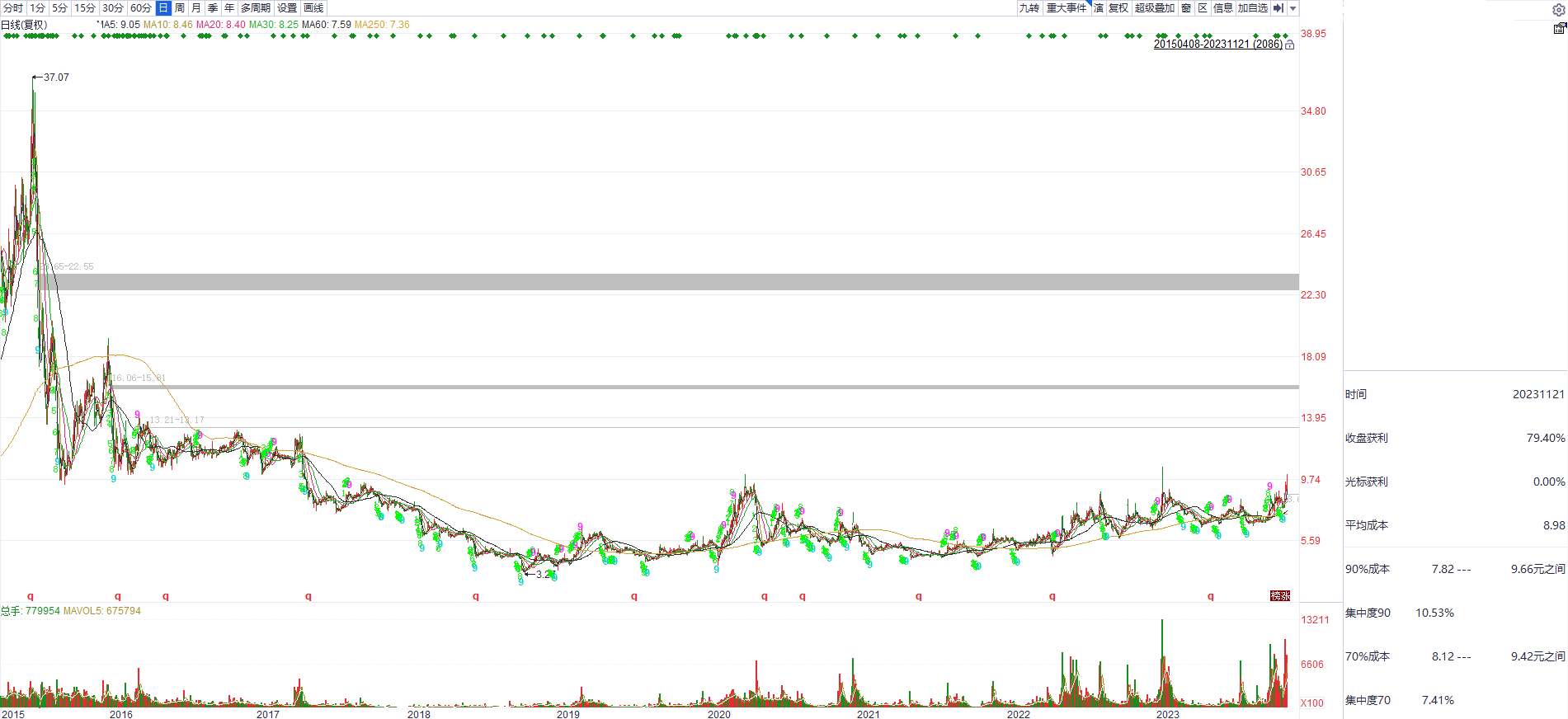Open the 多周期 multi-period view

256,8
